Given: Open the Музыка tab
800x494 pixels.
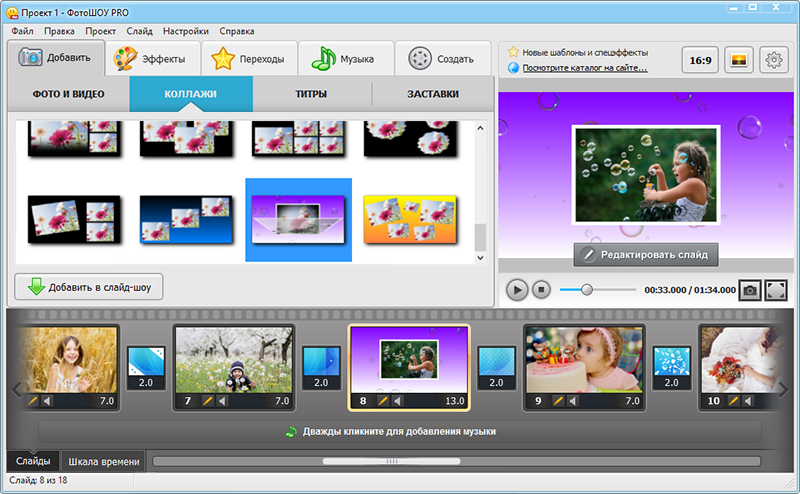Looking at the screenshot, I should [346, 59].
